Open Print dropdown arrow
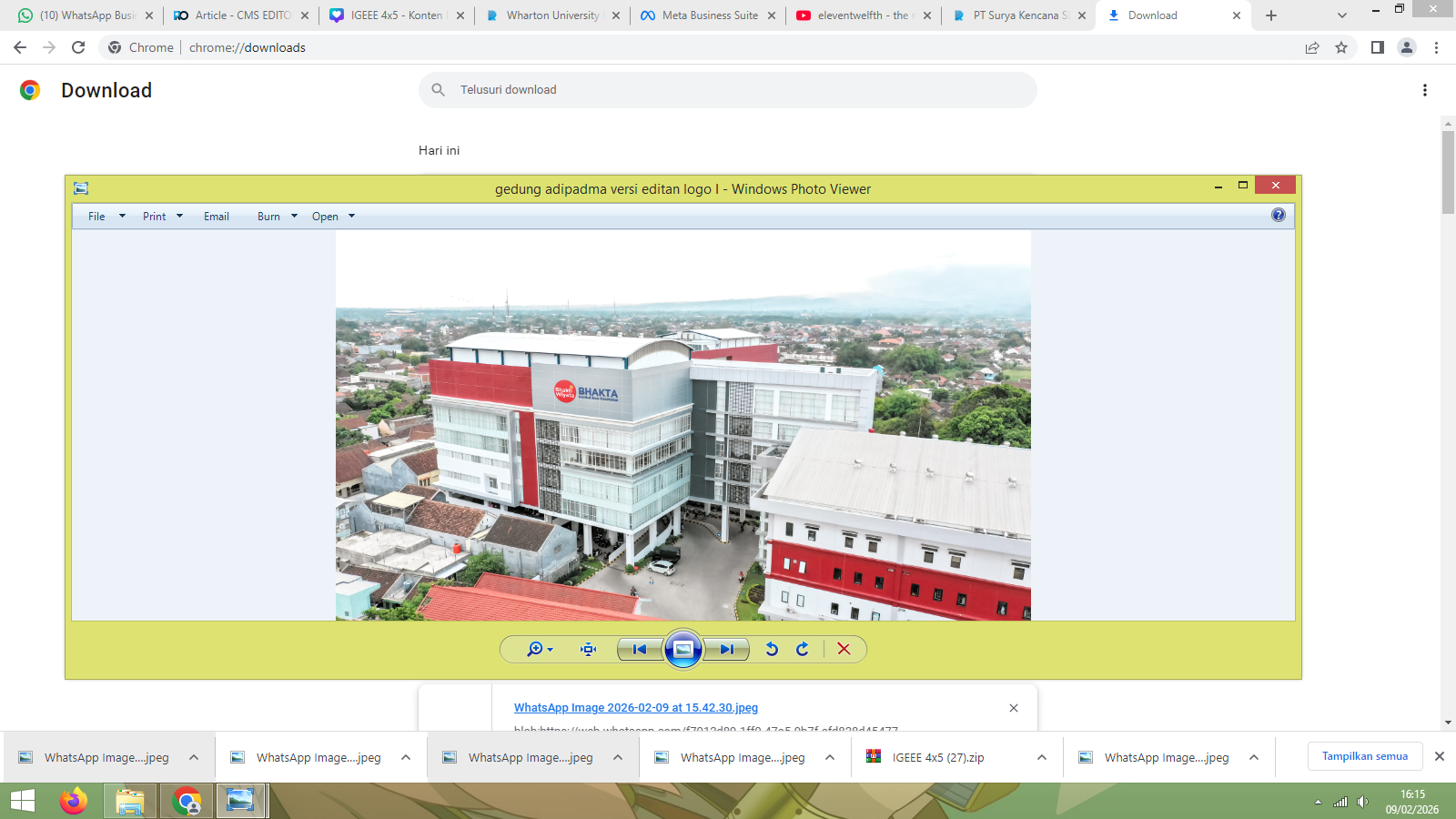The height and width of the screenshot is (819, 1456). [179, 217]
